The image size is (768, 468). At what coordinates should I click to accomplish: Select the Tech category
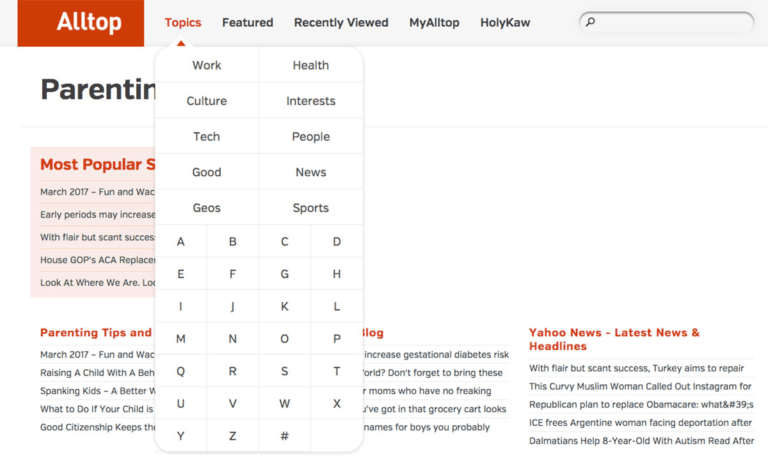(207, 137)
